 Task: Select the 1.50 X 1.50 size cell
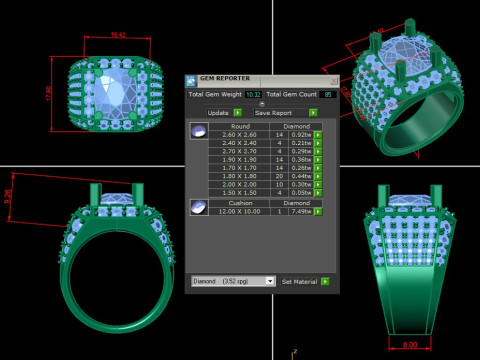pos(239,193)
